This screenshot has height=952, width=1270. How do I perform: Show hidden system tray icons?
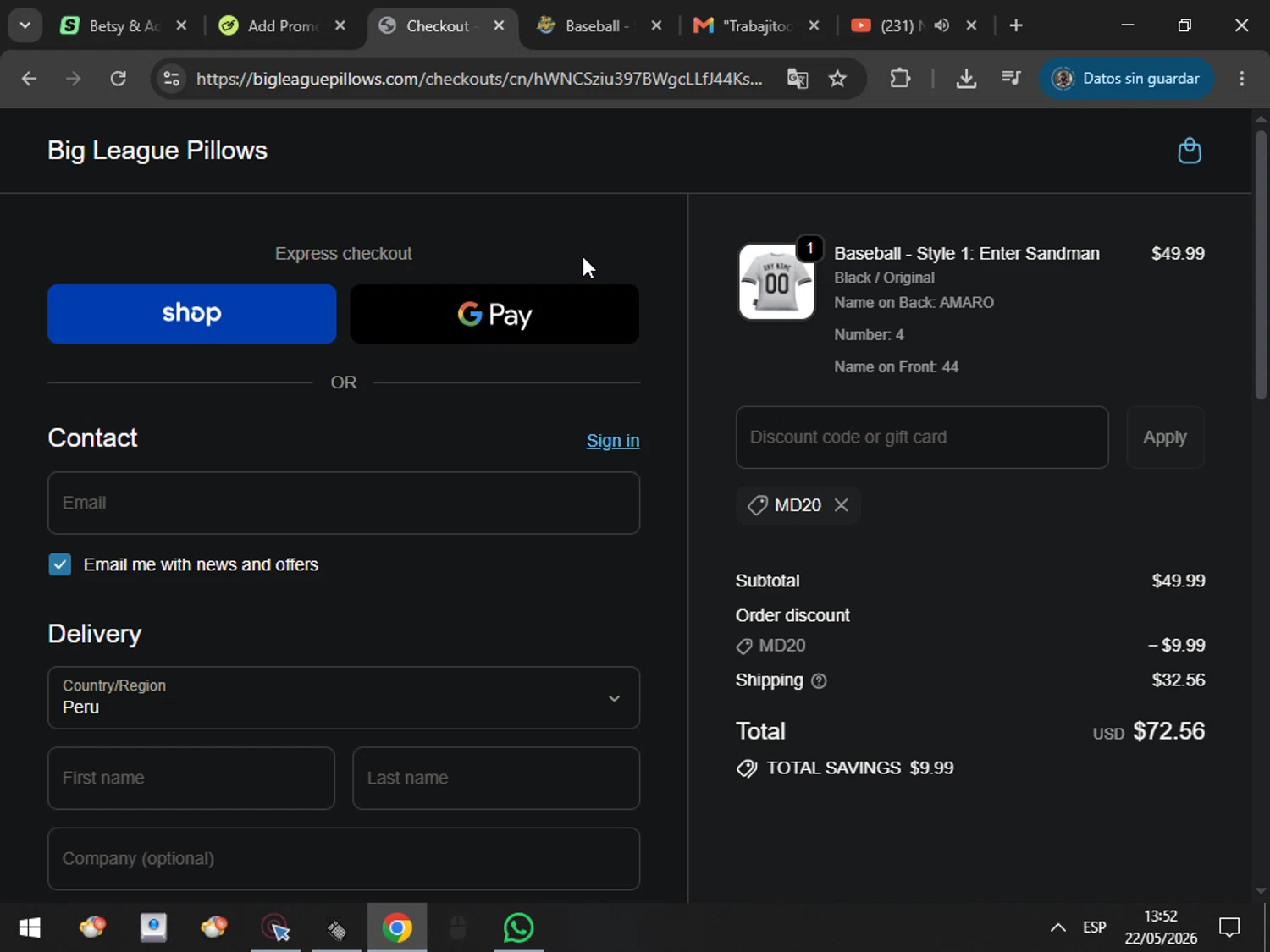pyautogui.click(x=1058, y=928)
